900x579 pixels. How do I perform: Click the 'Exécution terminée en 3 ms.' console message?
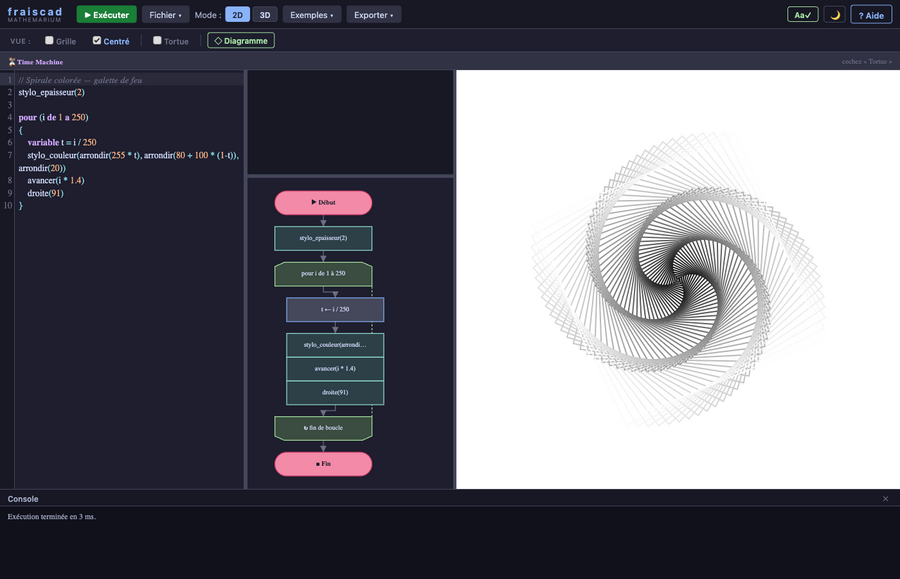pos(52,516)
